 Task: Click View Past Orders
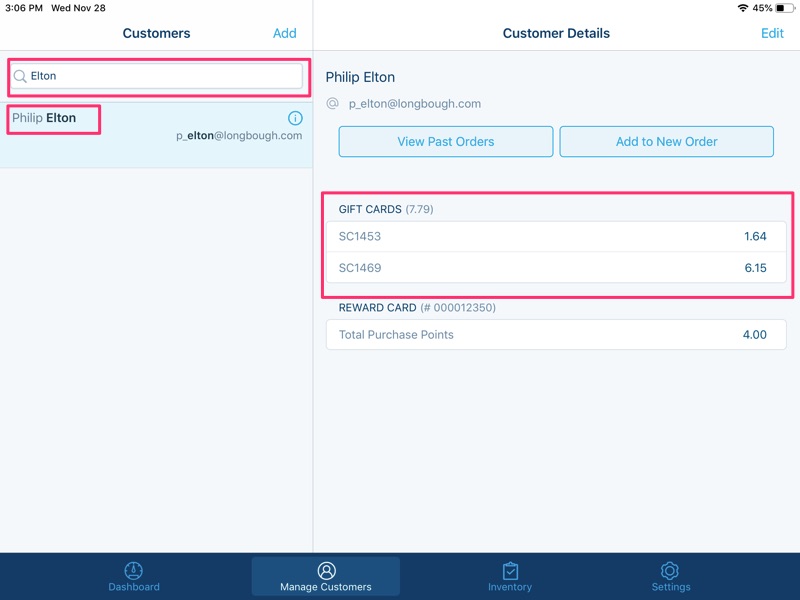tap(446, 141)
